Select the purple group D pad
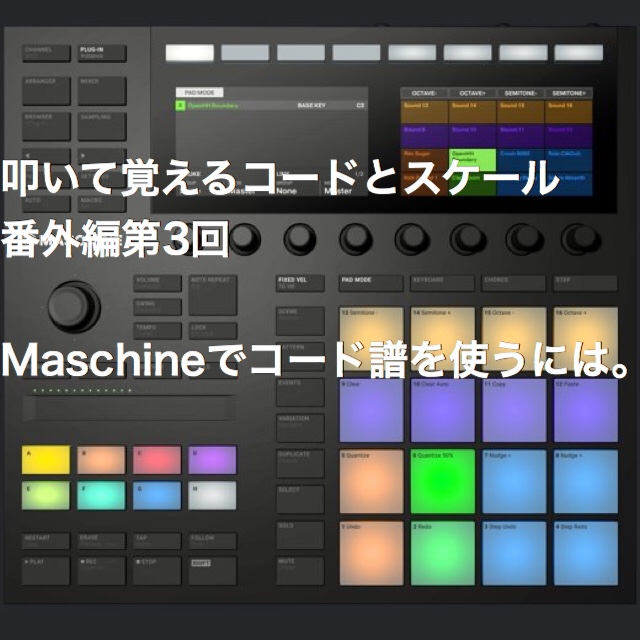This screenshot has height=640, width=640. tap(212, 460)
